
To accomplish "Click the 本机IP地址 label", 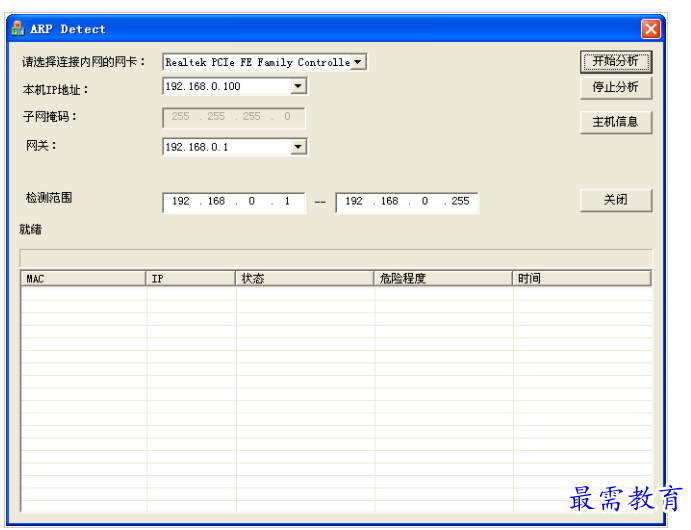I will point(55,90).
